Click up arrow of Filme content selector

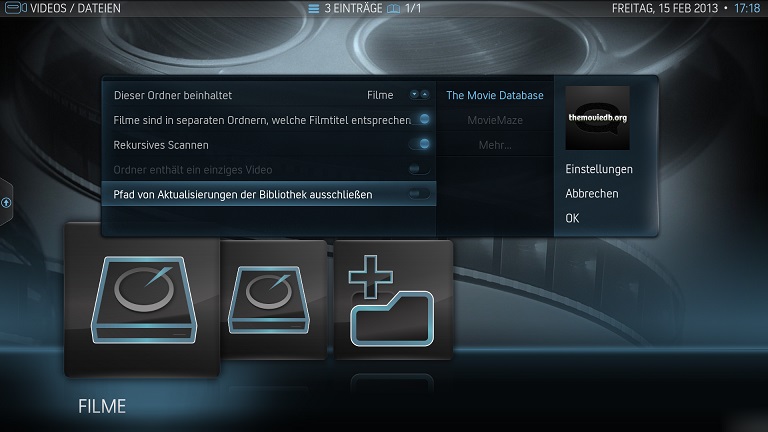click(x=425, y=94)
